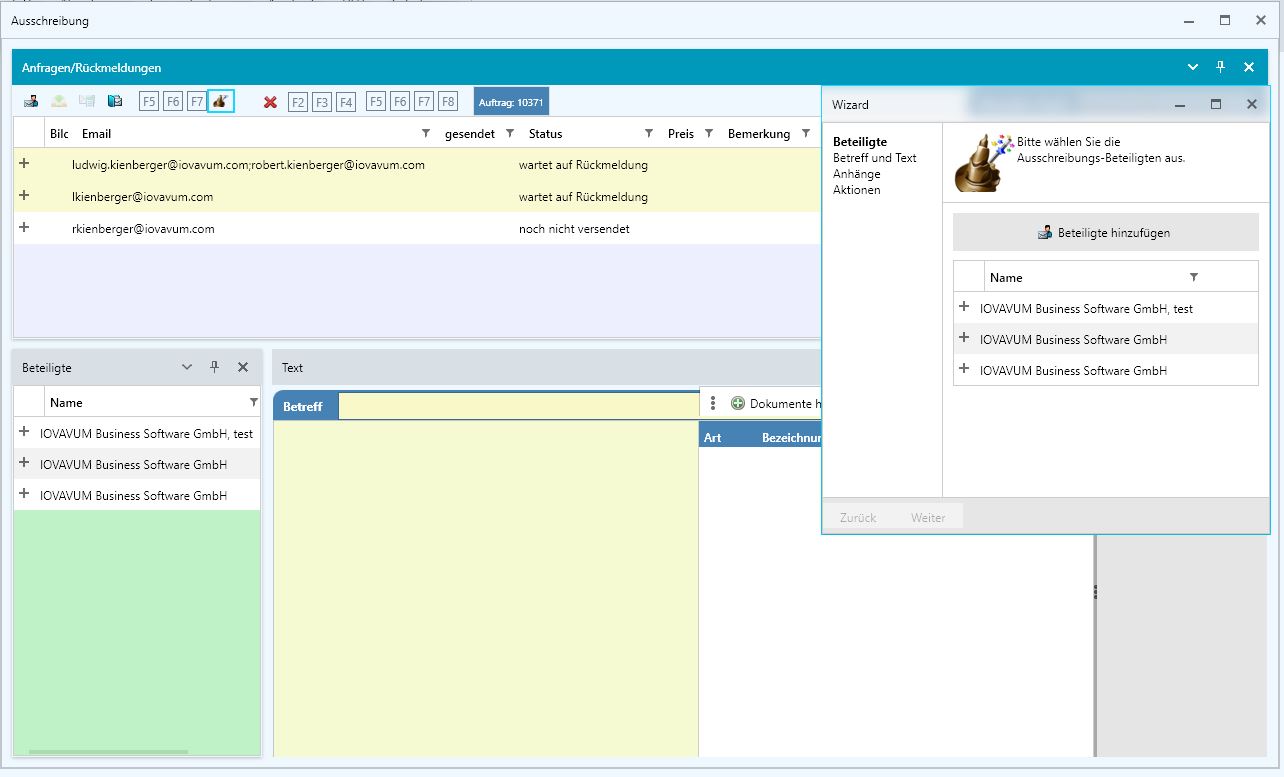Maximize the Ausschreibung main window
Viewport: 1284px width, 777px height.
[1225, 20]
